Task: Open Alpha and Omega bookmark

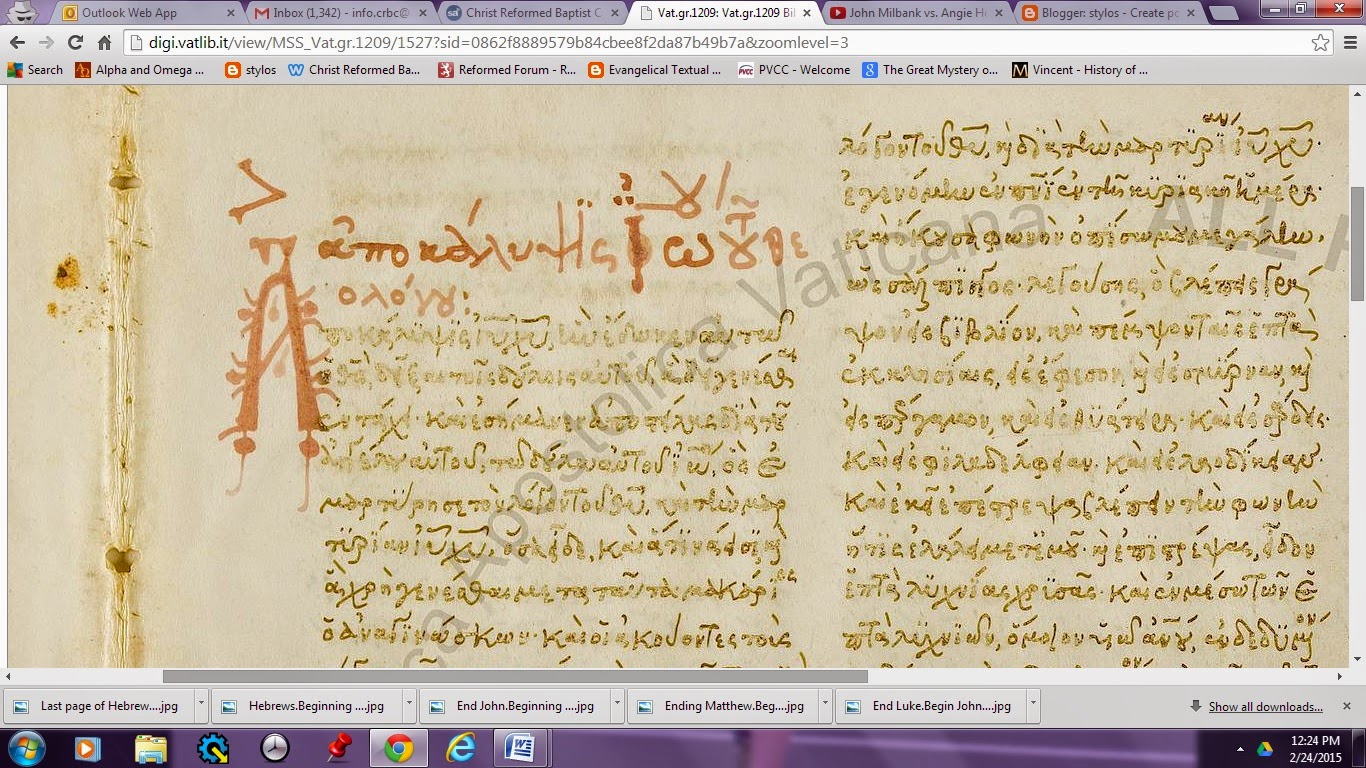Action: 139,70
